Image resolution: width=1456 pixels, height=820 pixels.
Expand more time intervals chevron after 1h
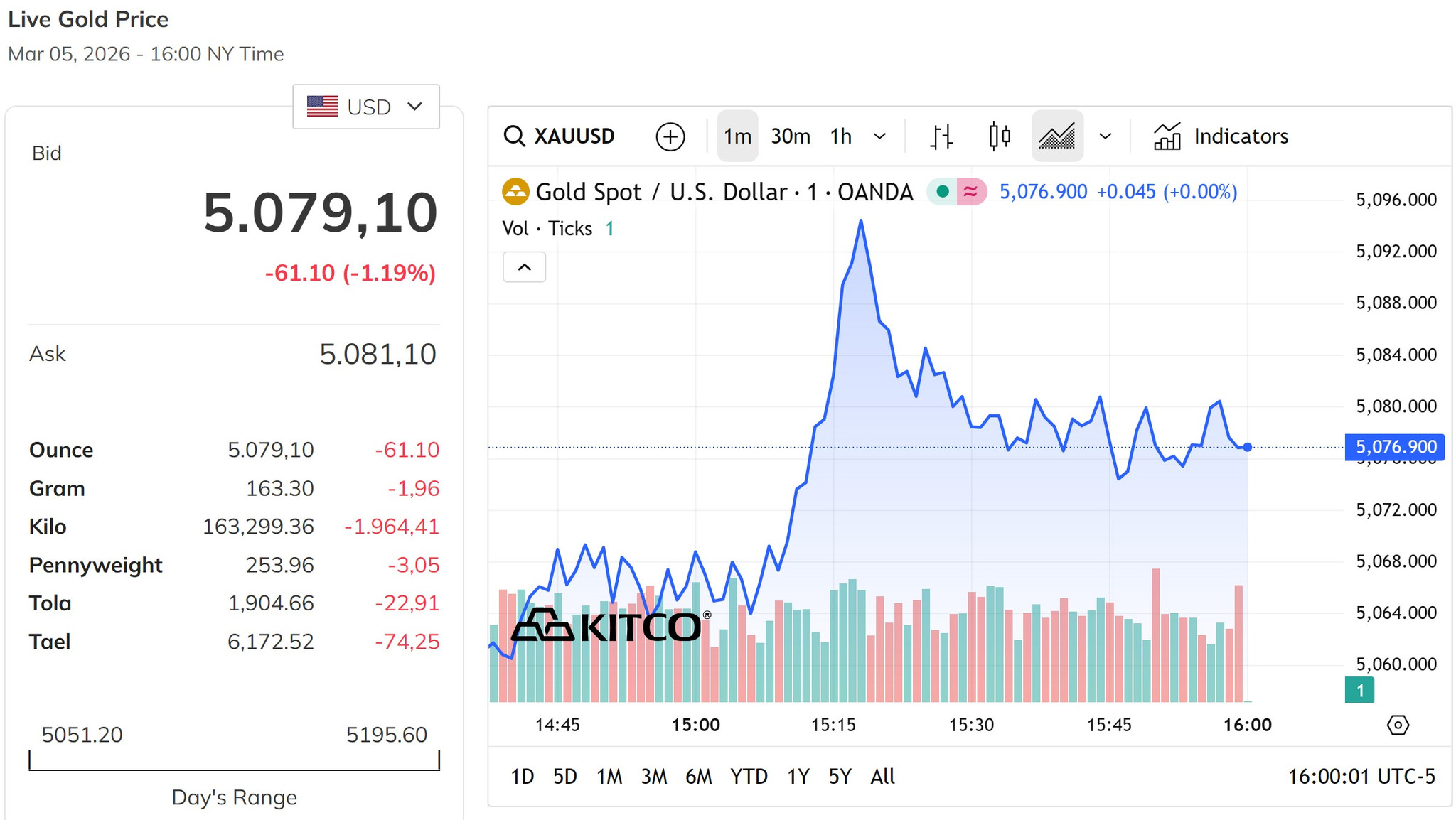pos(879,136)
